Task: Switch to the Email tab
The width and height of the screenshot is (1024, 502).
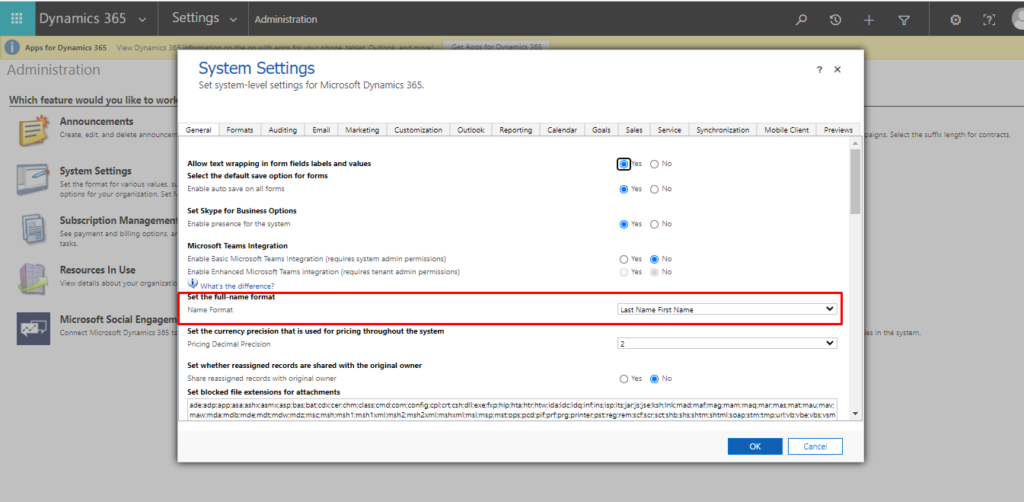Action: [x=321, y=130]
